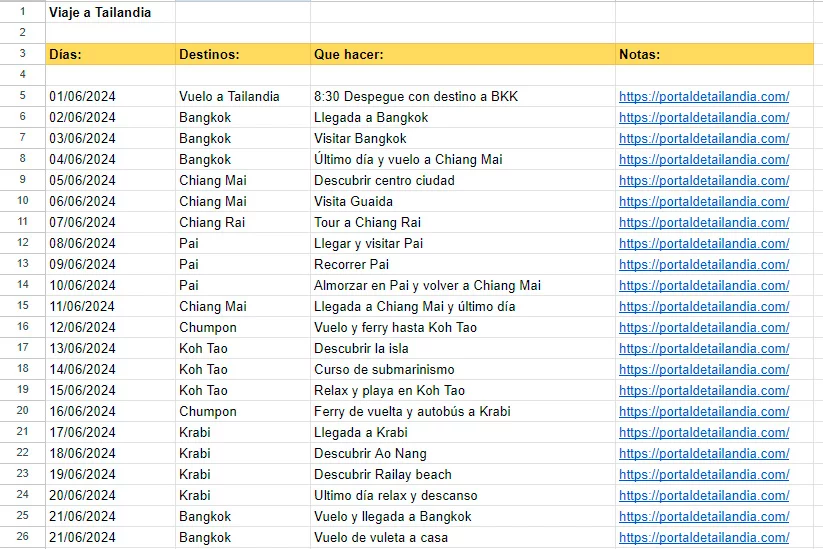The width and height of the screenshot is (823, 549).
Task: Select the Ultimo día relax y descanso cell
Action: click(462, 495)
